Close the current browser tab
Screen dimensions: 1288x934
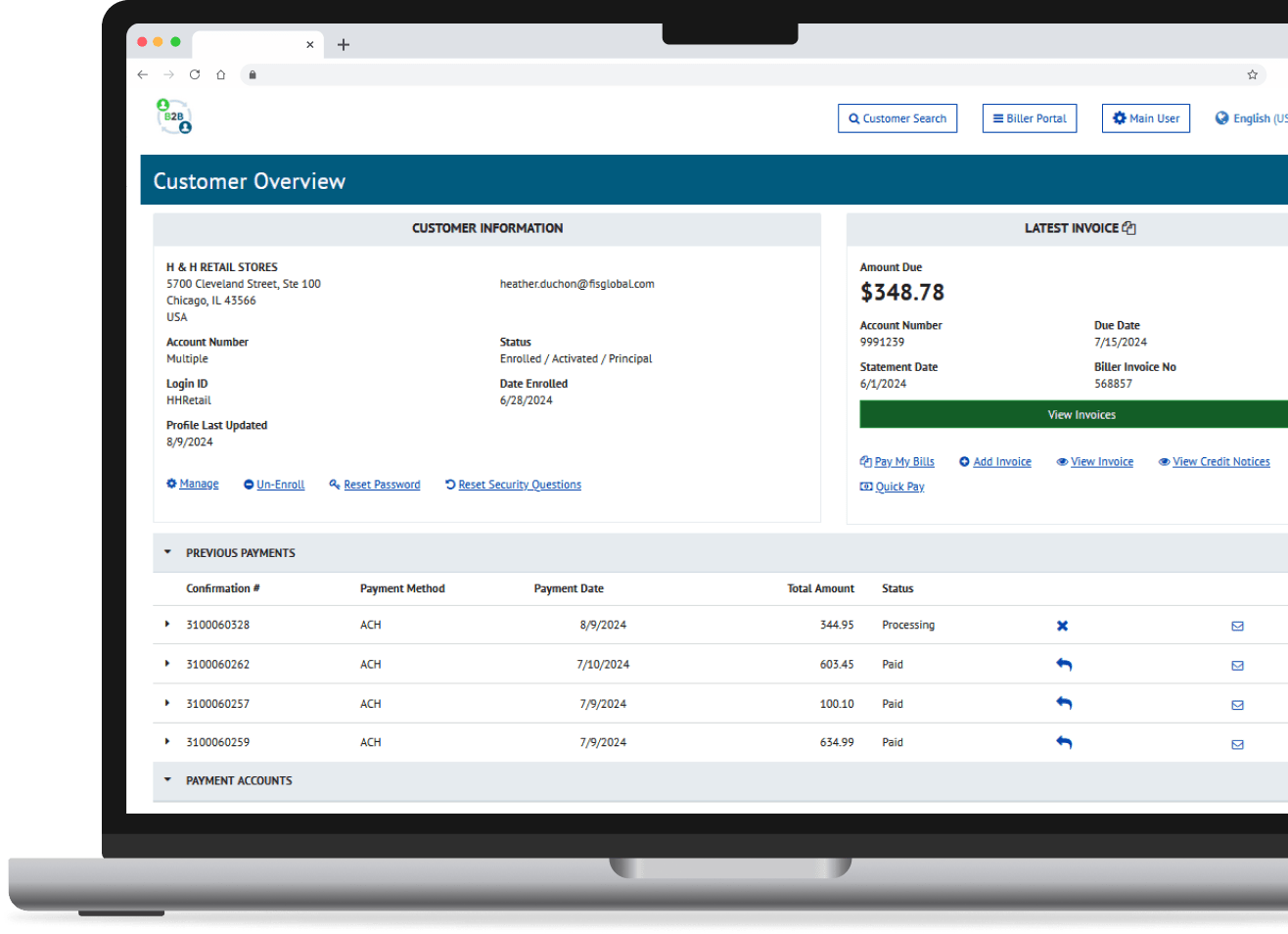click(x=310, y=44)
